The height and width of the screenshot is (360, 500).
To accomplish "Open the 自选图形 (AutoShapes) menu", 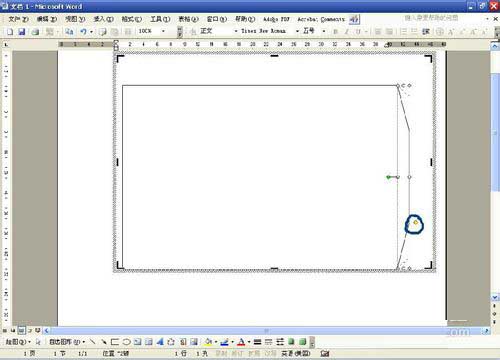I will click(x=67, y=342).
